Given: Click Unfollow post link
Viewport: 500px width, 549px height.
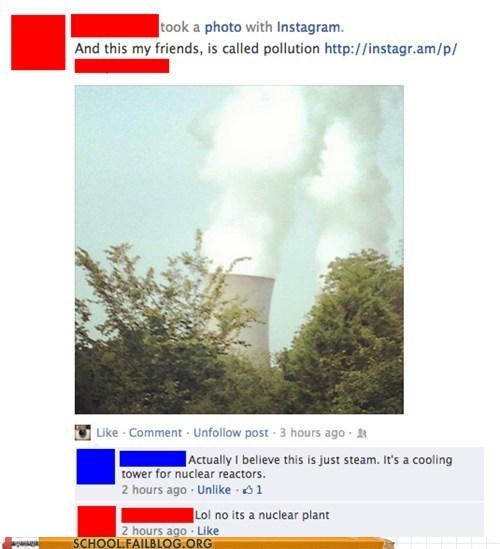Looking at the screenshot, I should (231, 433).
